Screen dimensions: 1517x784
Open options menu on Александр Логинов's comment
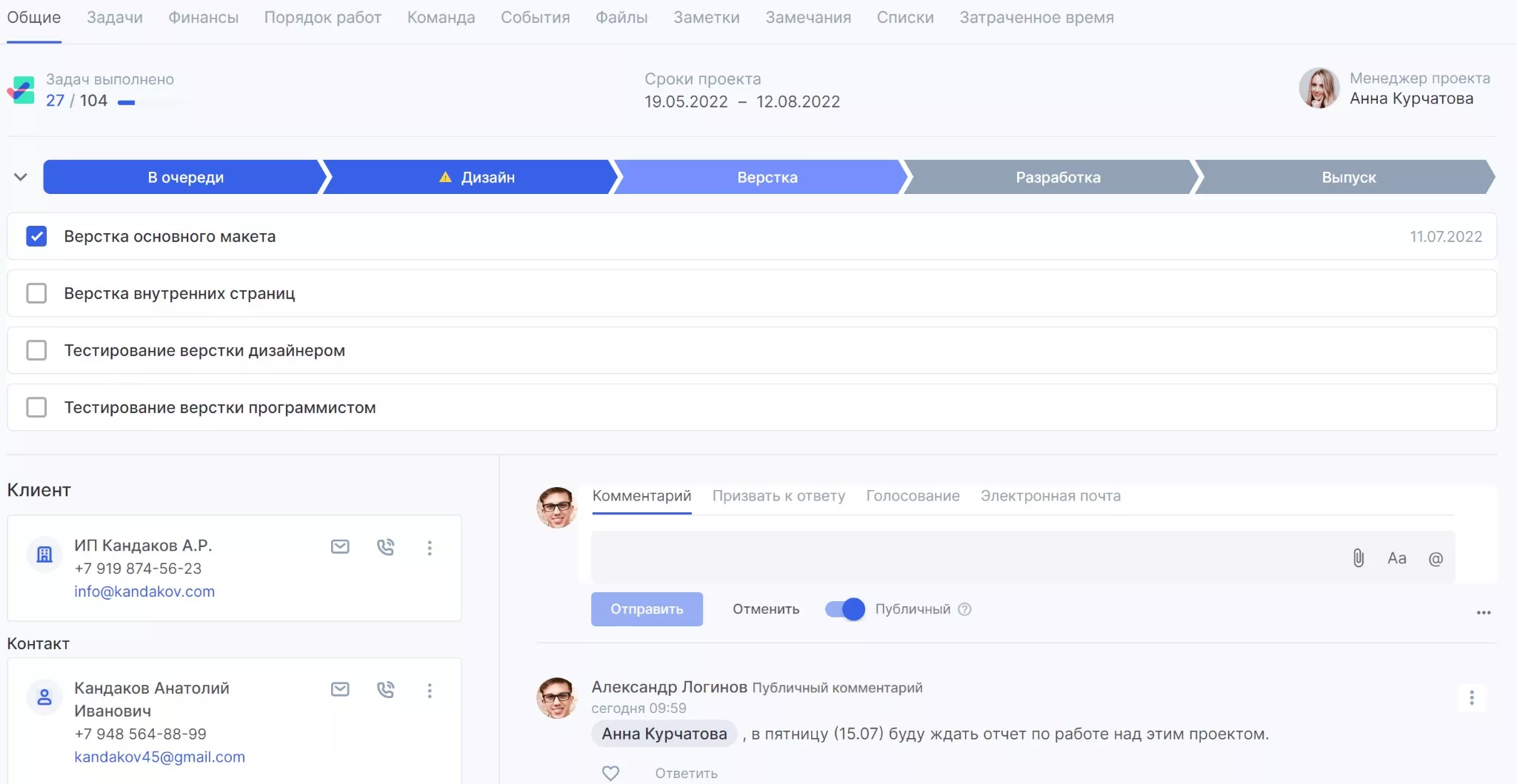tap(1471, 697)
